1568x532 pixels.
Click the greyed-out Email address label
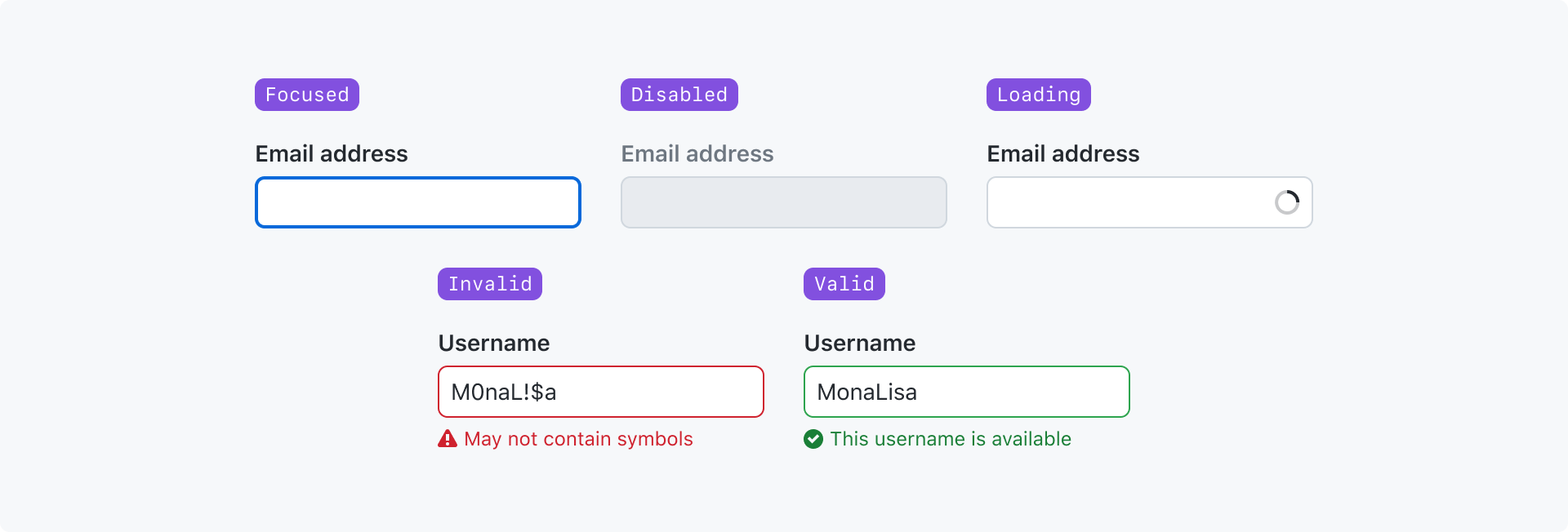pos(697,153)
